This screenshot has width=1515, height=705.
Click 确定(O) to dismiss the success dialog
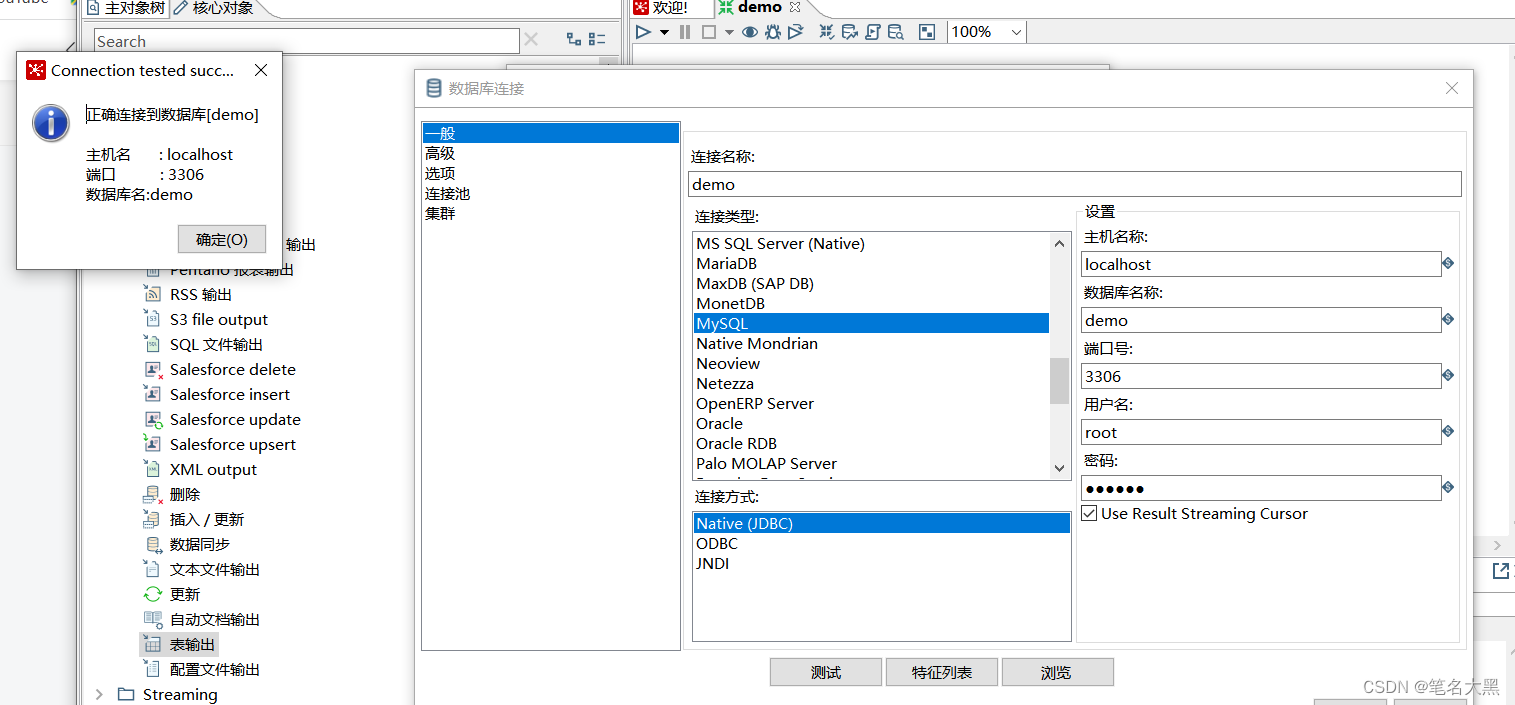click(221, 239)
